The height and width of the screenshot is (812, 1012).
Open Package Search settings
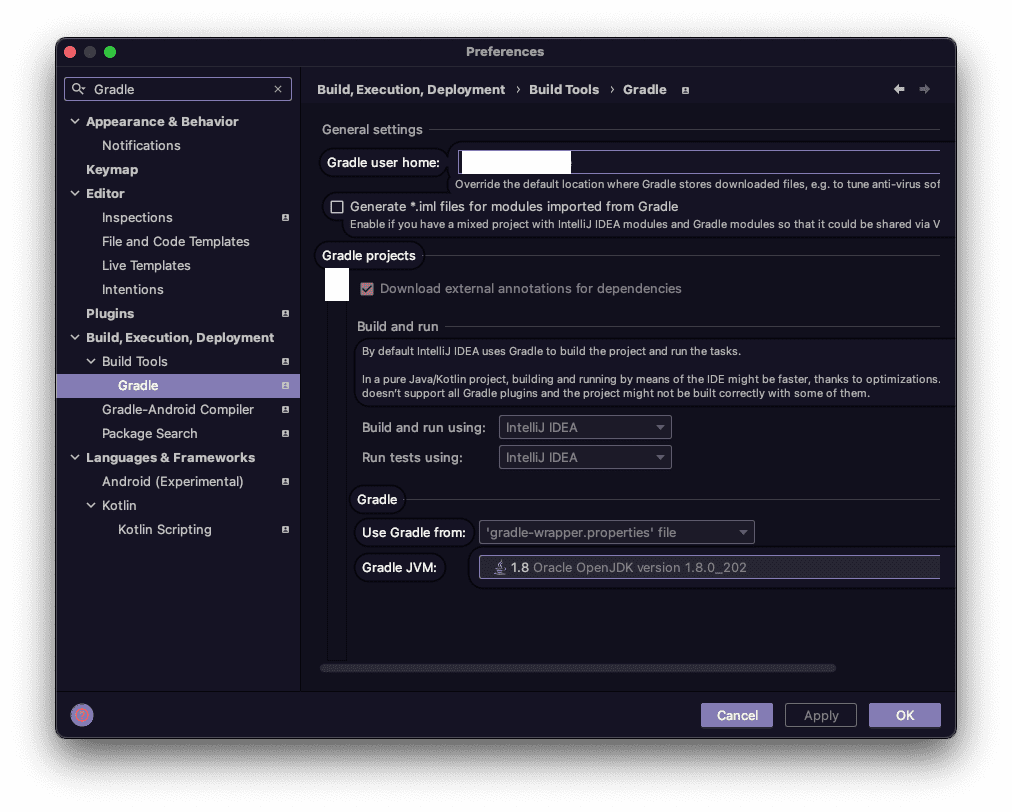click(x=150, y=433)
